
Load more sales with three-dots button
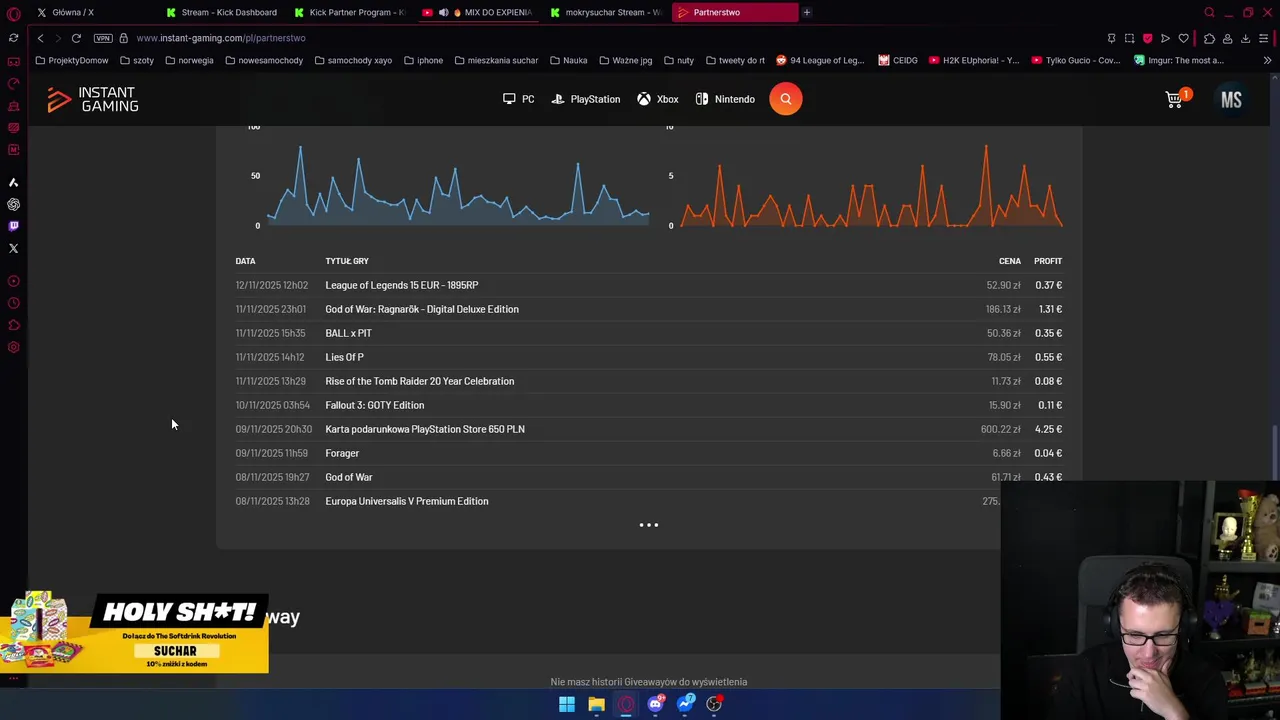pos(649,525)
